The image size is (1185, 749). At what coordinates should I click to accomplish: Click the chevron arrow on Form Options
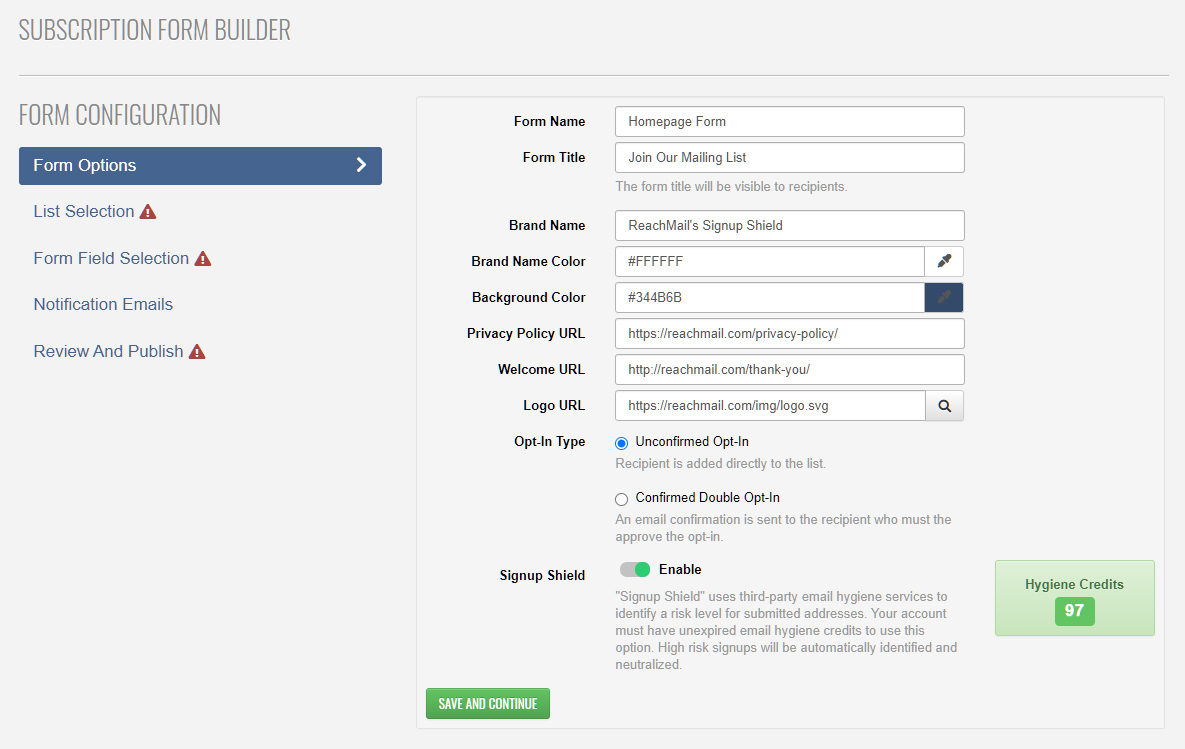[361, 166]
